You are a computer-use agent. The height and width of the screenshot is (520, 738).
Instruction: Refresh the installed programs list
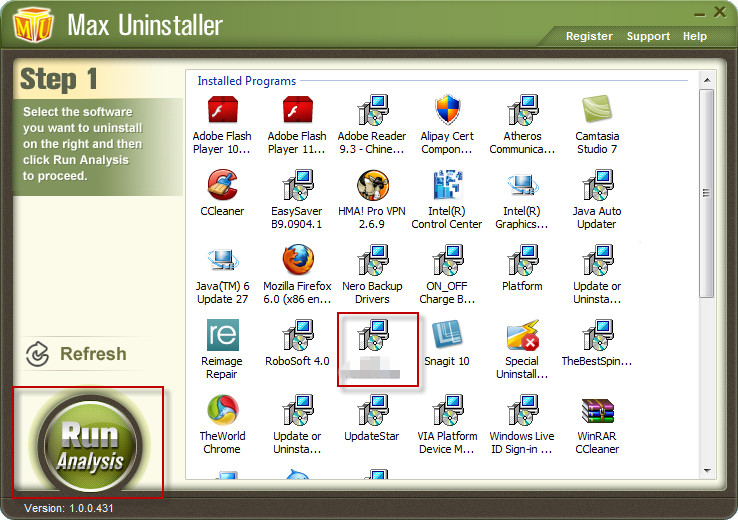click(x=76, y=354)
